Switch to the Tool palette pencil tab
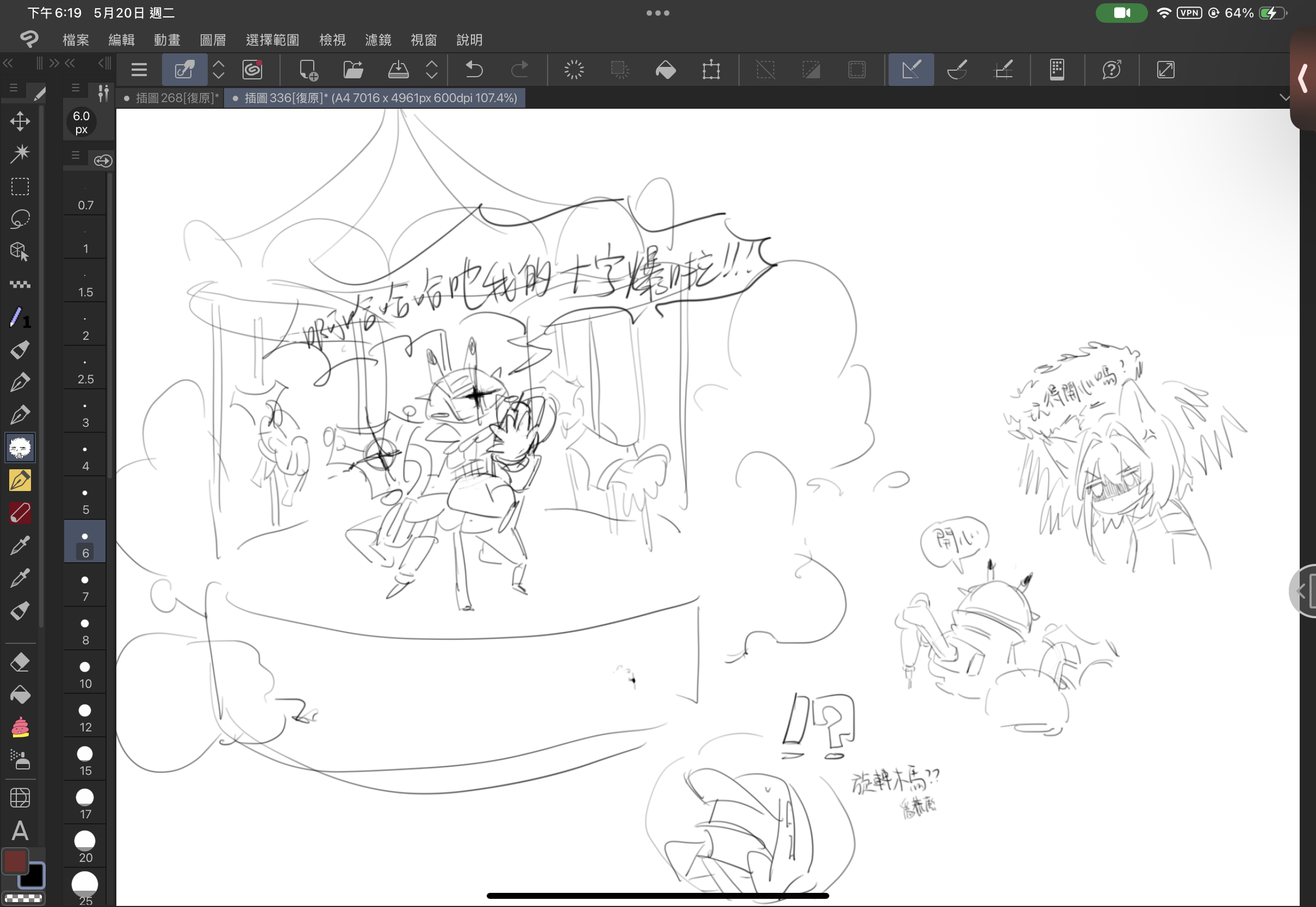Screen dimensions: 1316x907 coord(39,92)
